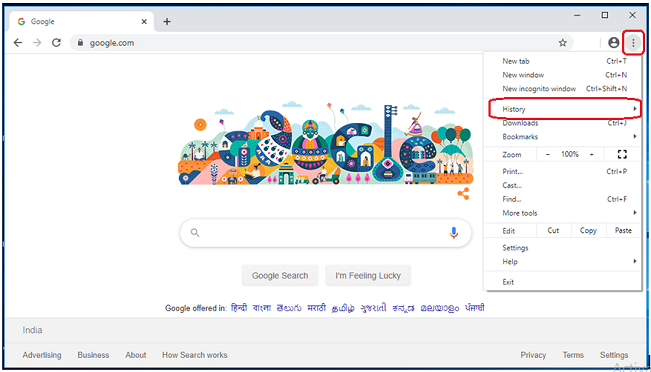Focus the Google search input field
The height and width of the screenshot is (372, 651).
coord(326,233)
